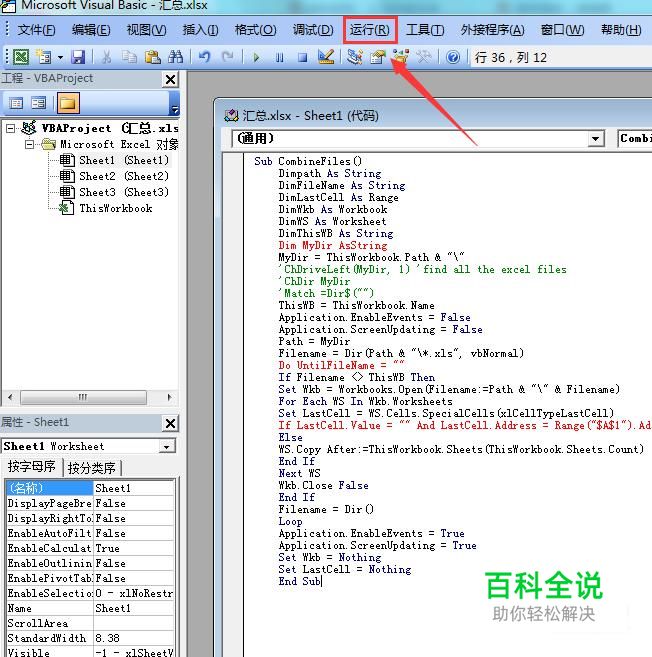
Task: Click the EnableCalculation True value
Action: [x=133, y=548]
